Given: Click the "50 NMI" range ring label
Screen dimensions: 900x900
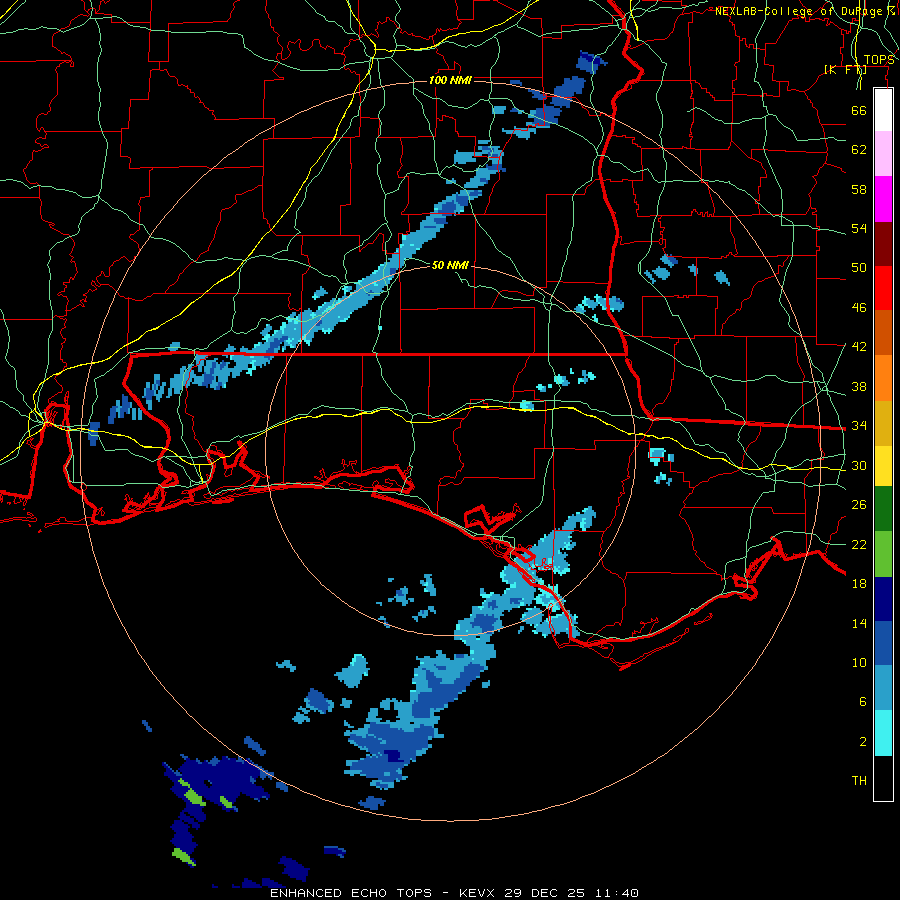Looking at the screenshot, I should click(450, 265).
